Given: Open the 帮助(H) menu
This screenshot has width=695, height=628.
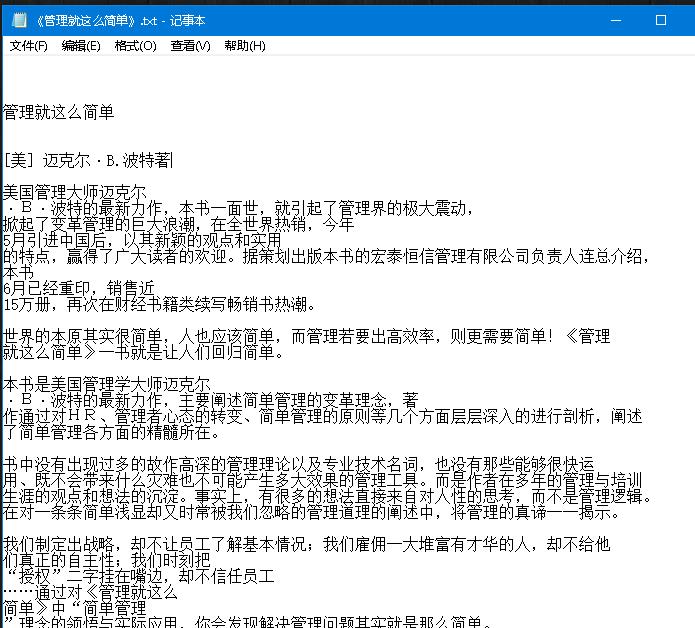Looking at the screenshot, I should click(x=245, y=46).
